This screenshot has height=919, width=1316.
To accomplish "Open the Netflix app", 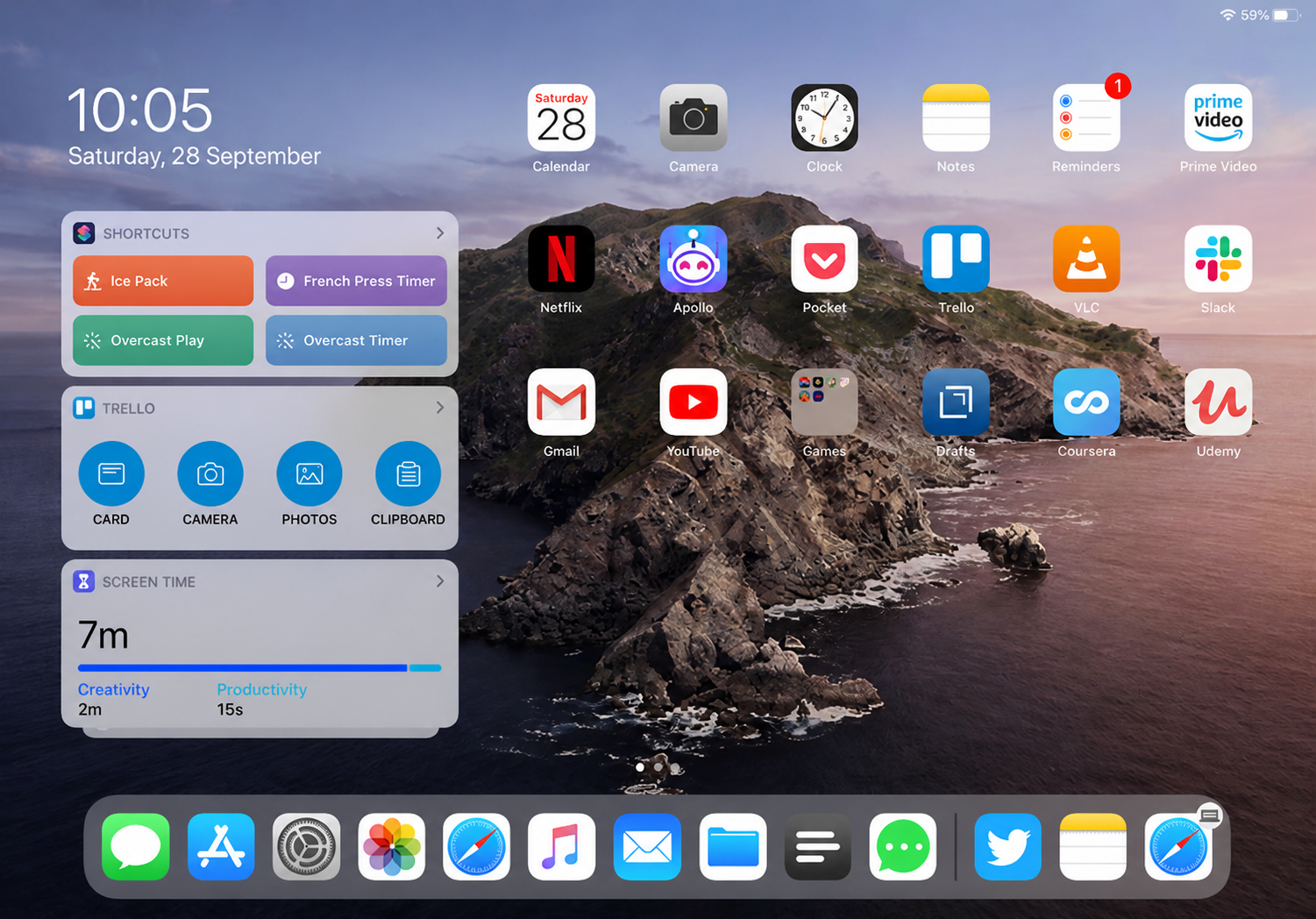I will [561, 259].
